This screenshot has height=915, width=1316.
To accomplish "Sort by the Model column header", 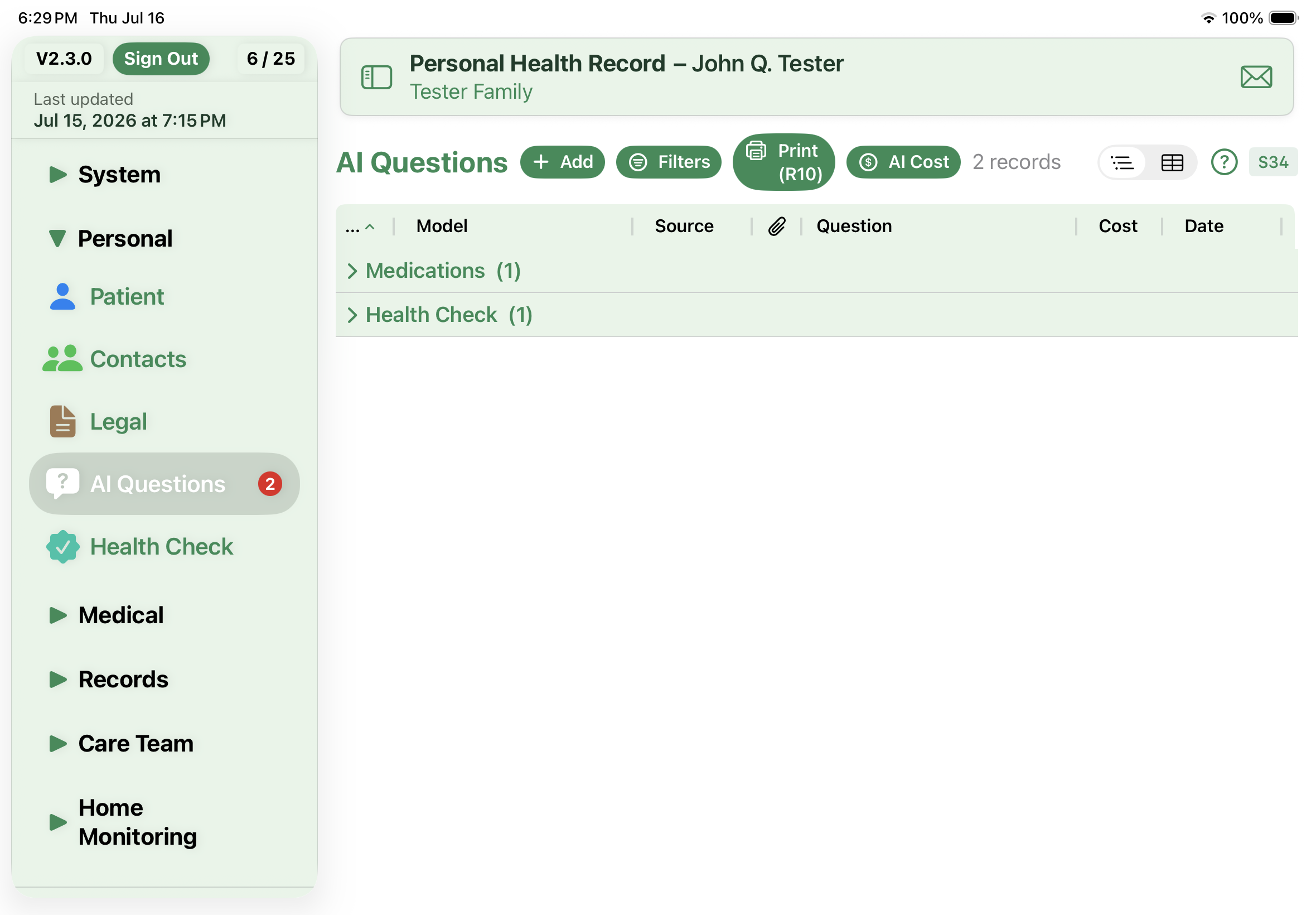I will 442,226.
